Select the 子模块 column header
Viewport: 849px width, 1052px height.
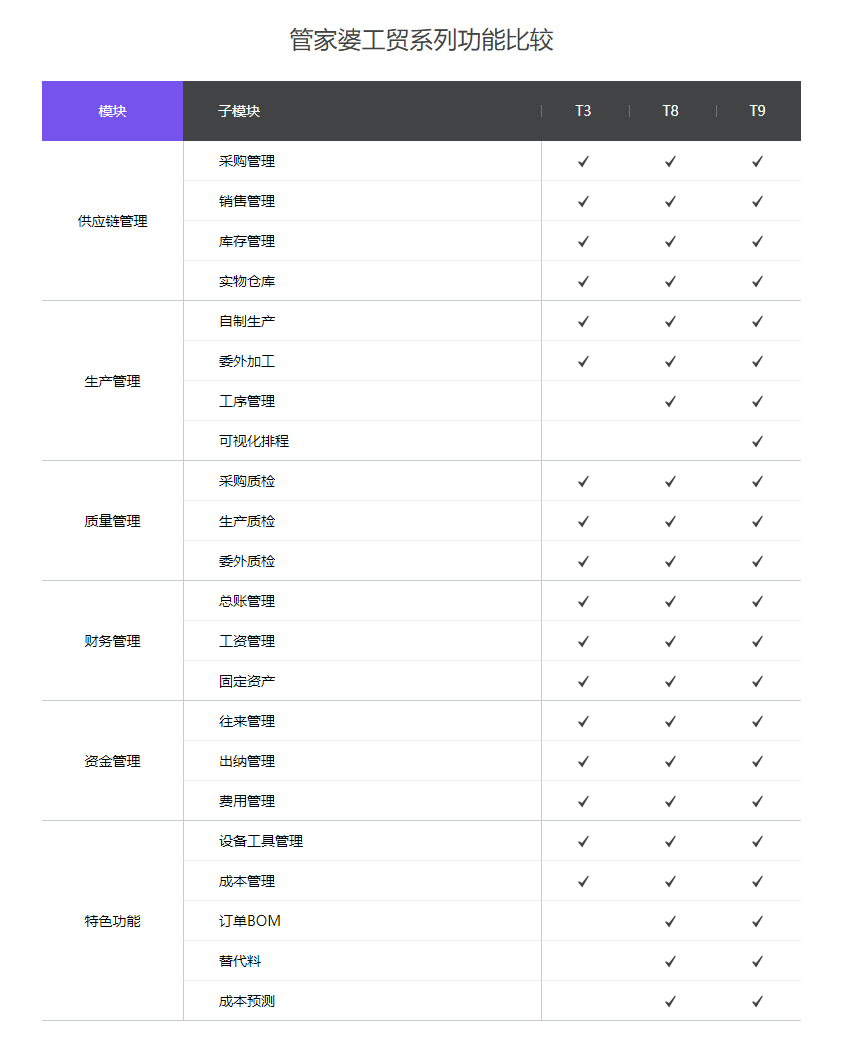[239, 111]
